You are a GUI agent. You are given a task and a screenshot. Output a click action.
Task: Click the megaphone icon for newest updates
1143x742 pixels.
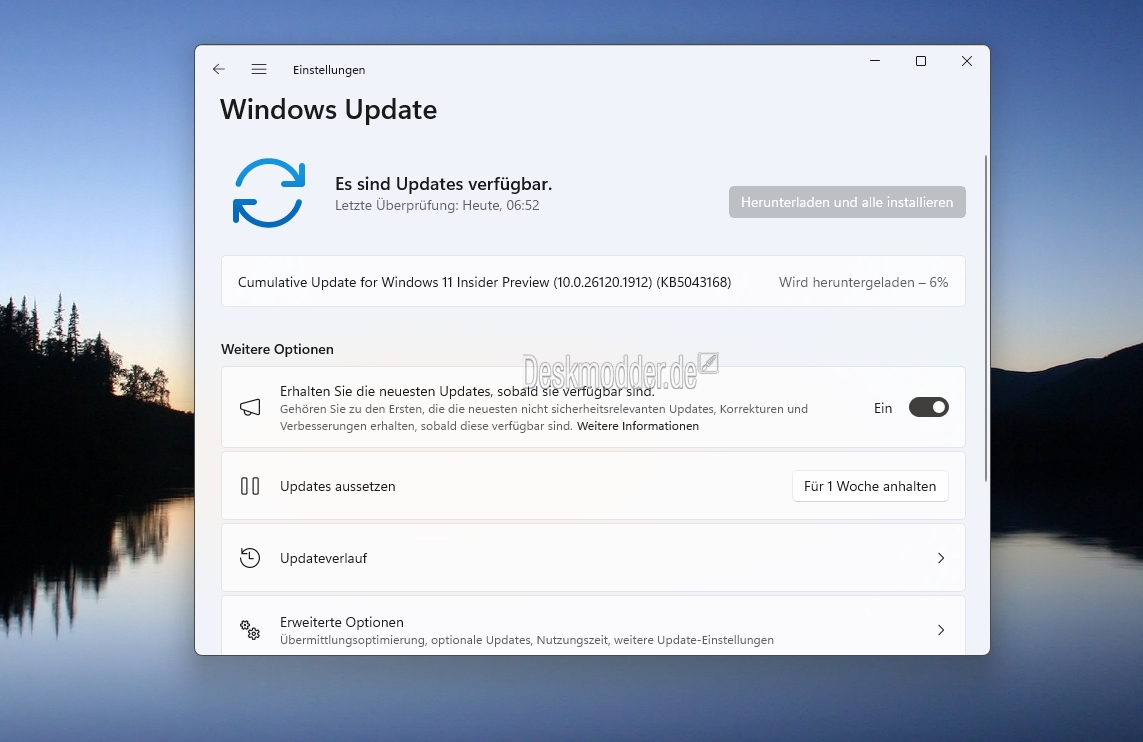point(250,407)
